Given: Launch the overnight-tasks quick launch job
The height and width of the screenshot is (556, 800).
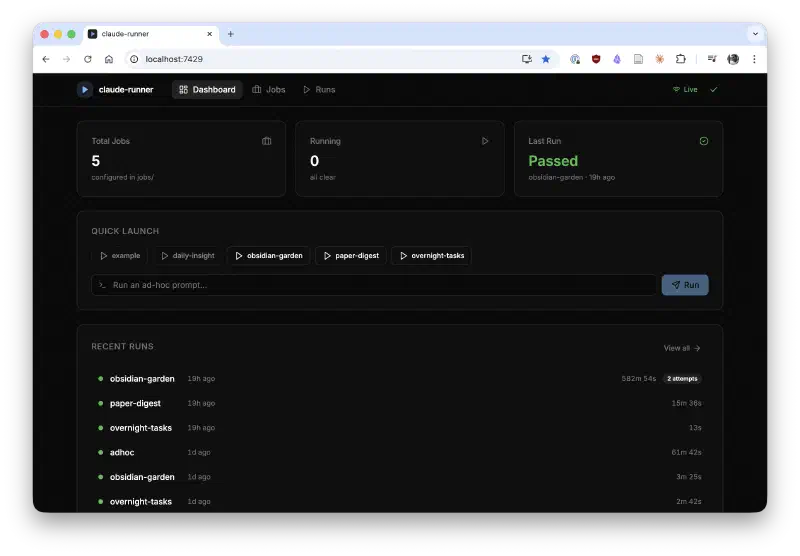Looking at the screenshot, I should [x=432, y=256].
